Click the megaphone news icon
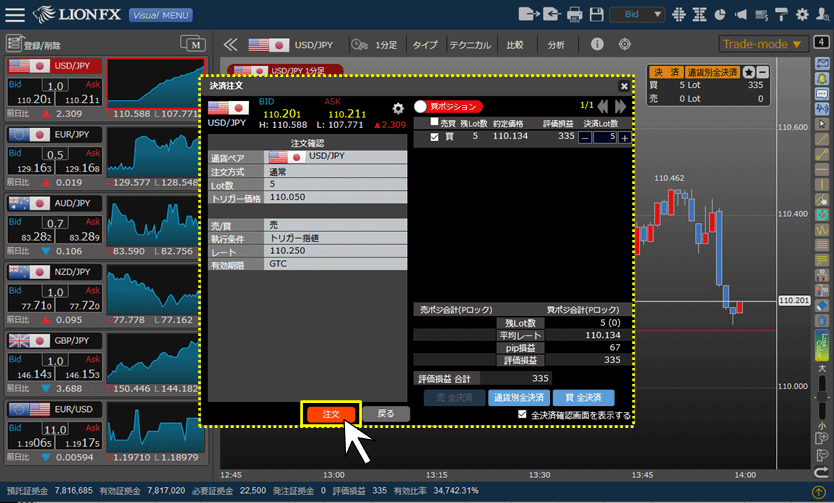The image size is (834, 503). click(740, 14)
